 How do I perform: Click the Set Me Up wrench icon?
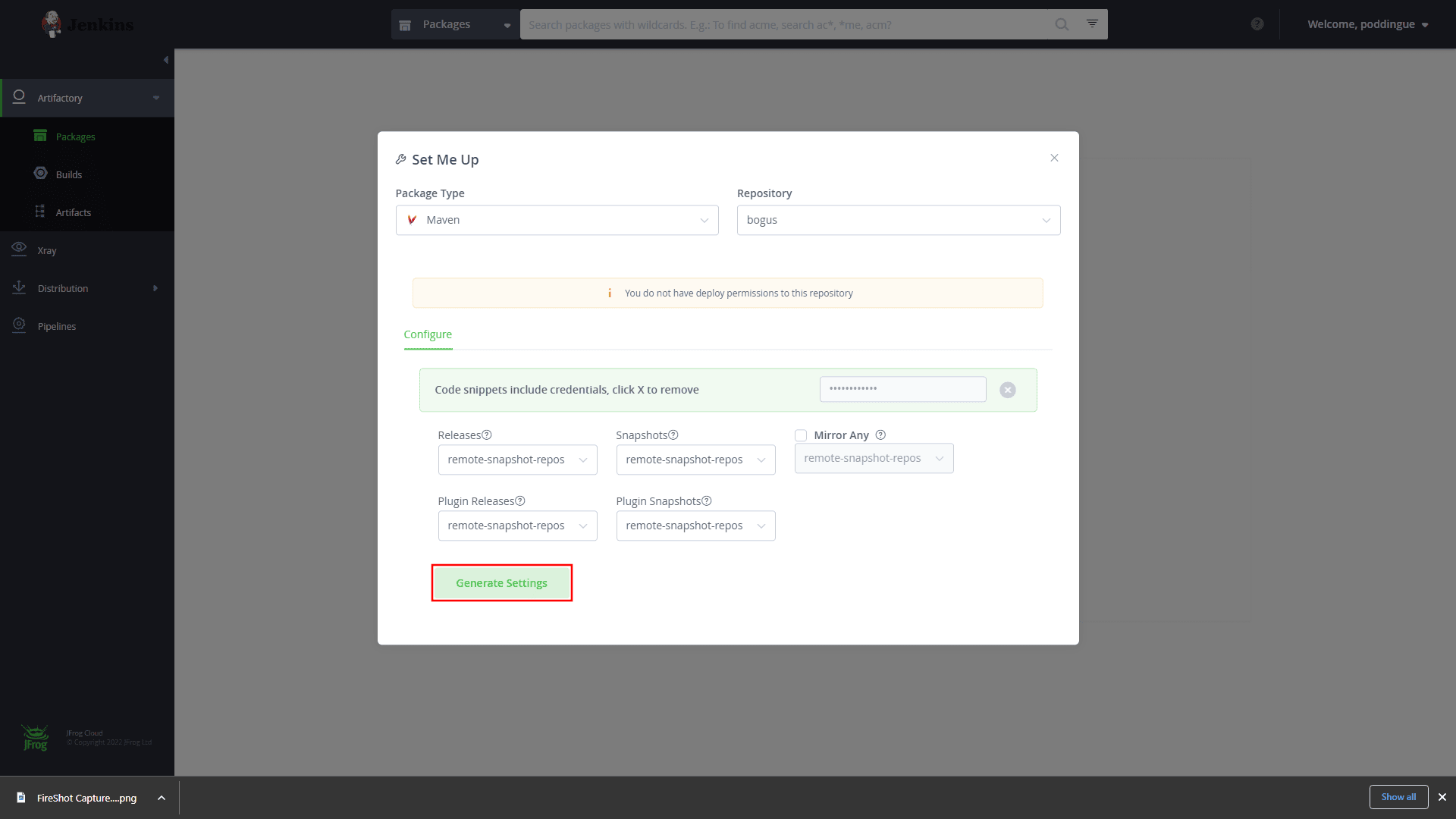coord(400,159)
